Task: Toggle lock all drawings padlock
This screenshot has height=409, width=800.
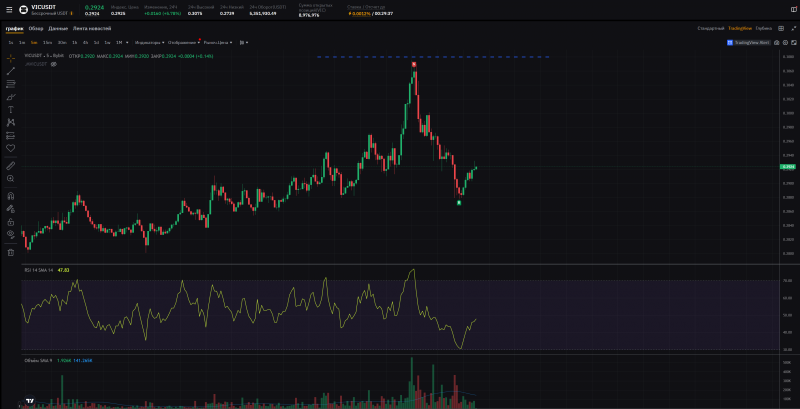Action: [x=10, y=222]
